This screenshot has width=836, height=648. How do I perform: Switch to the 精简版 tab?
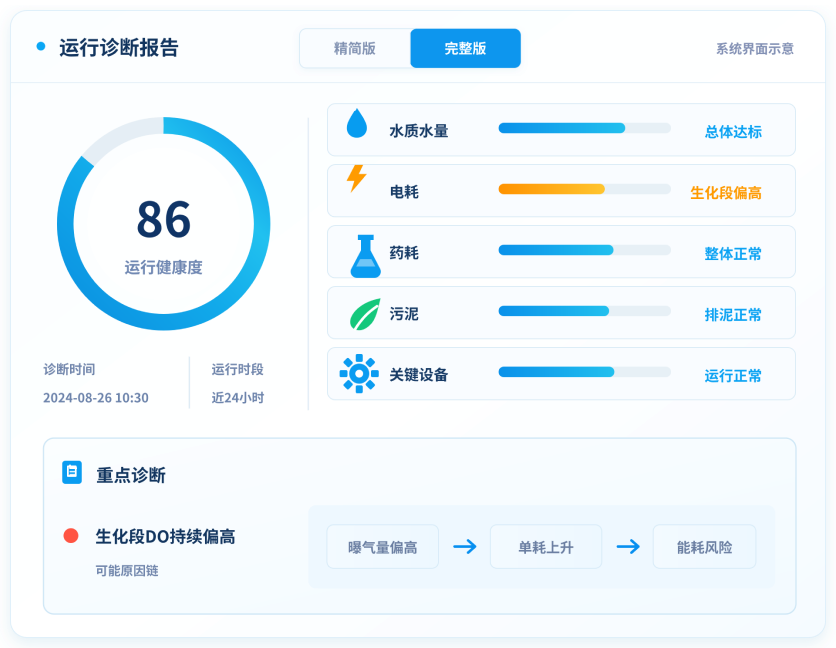pos(355,49)
